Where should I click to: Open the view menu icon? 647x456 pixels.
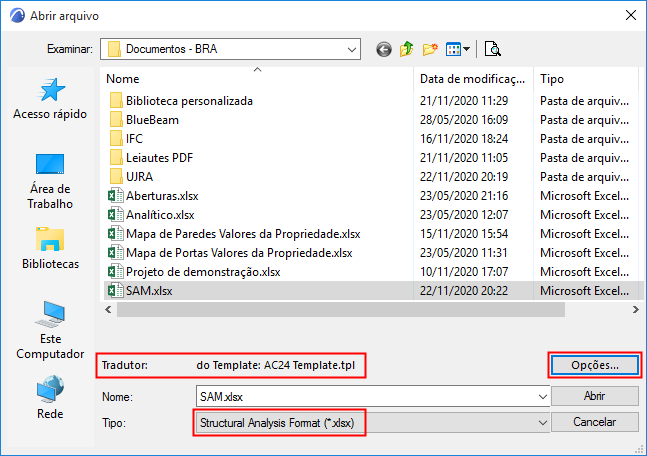(x=458, y=50)
